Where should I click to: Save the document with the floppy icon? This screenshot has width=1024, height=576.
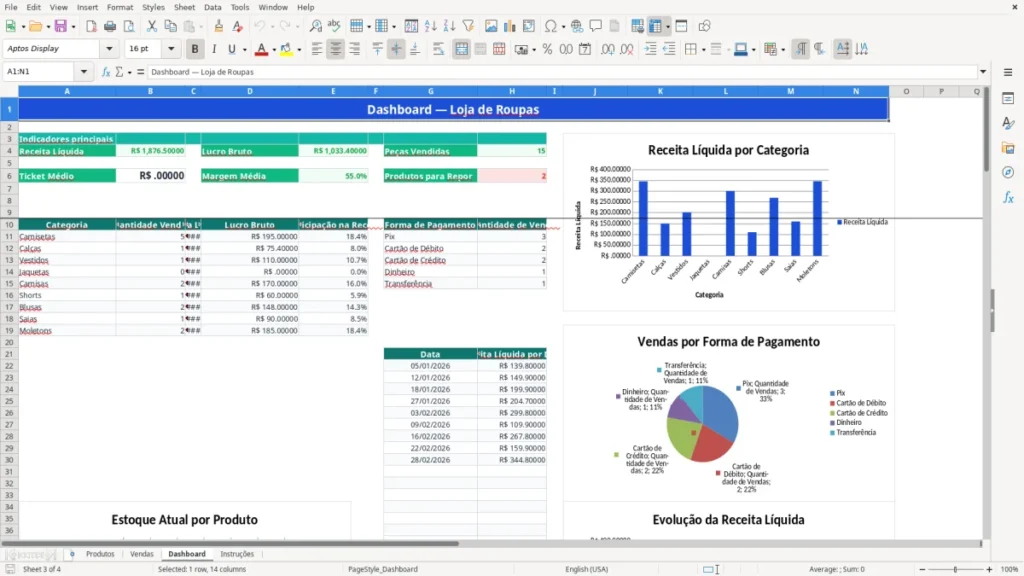[x=61, y=26]
